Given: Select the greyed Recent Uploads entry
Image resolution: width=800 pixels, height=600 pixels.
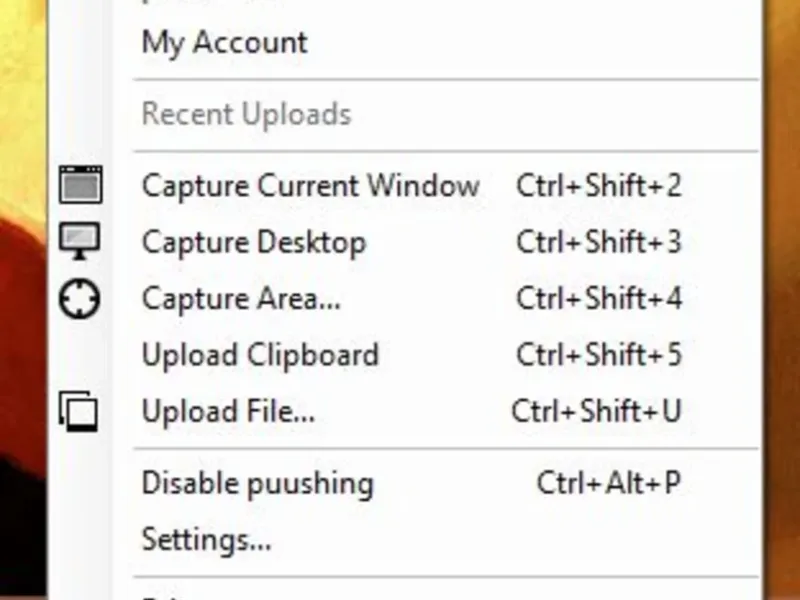Looking at the screenshot, I should pyautogui.click(x=246, y=114).
